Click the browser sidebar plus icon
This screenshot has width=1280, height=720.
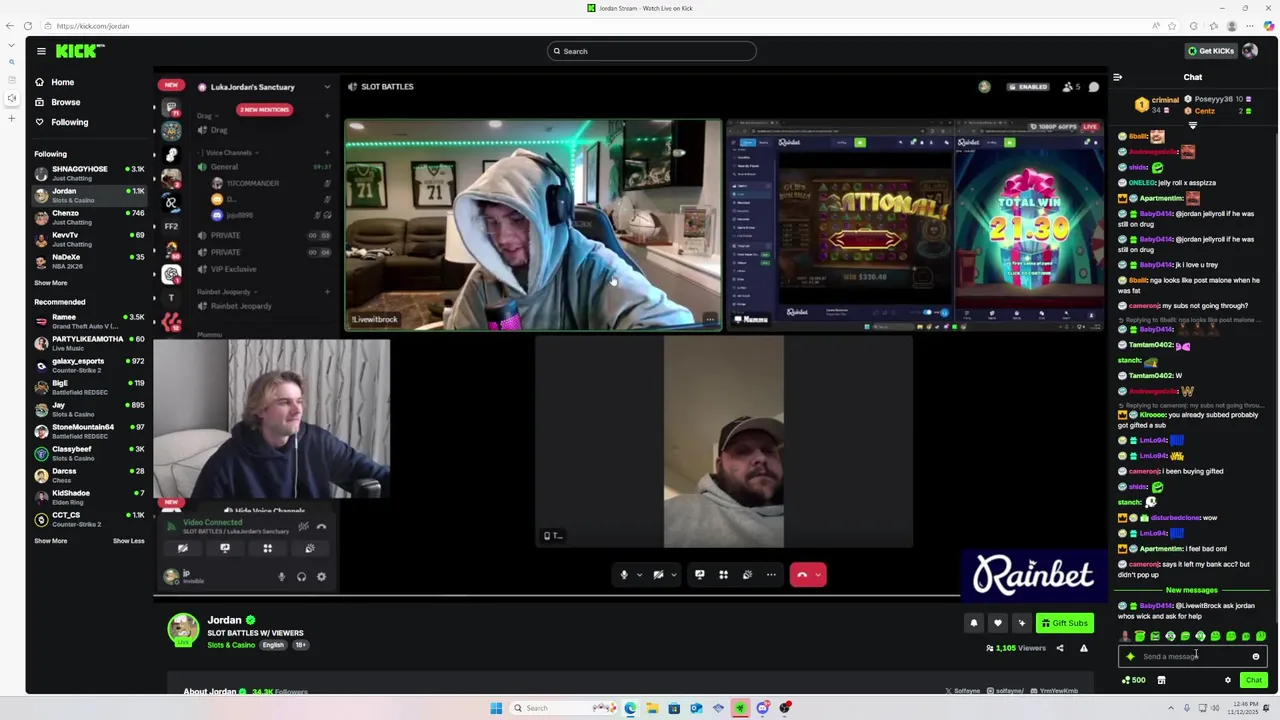click(x=11, y=118)
